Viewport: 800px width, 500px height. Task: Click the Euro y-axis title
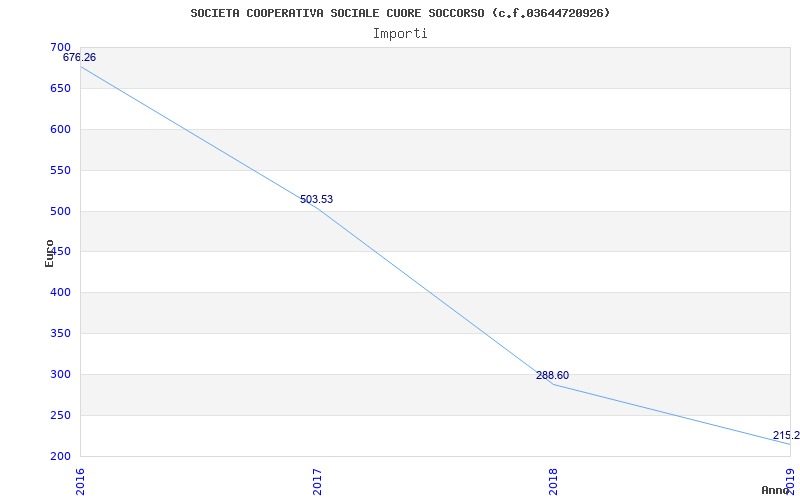click(49, 254)
